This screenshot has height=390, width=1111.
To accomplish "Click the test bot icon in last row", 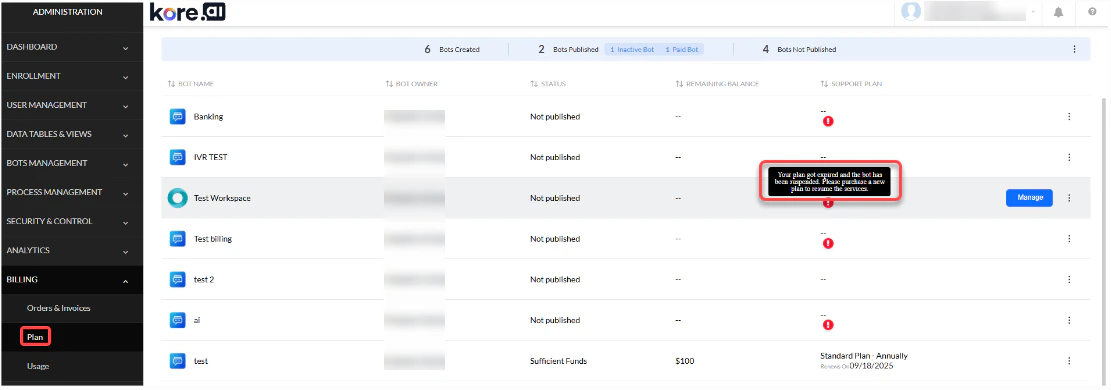I will (x=177, y=361).
